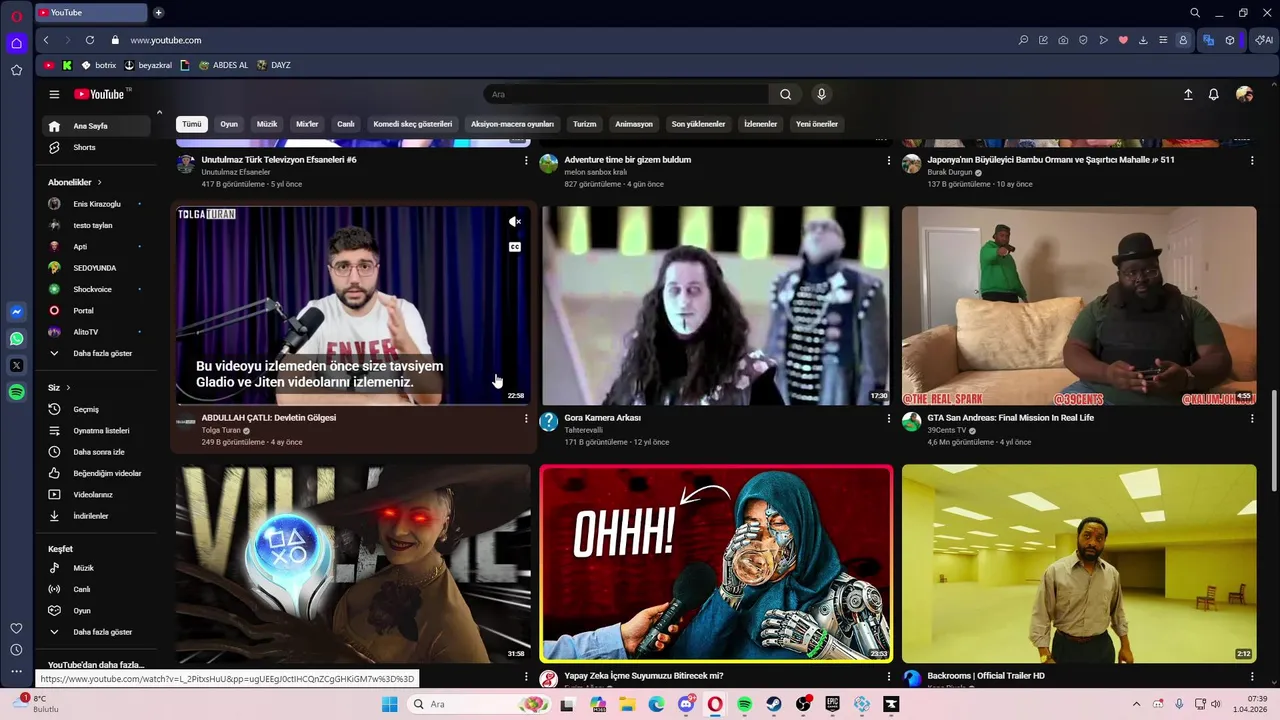1280x720 pixels.
Task: Select the Tümü filter chip
Action: [192, 124]
